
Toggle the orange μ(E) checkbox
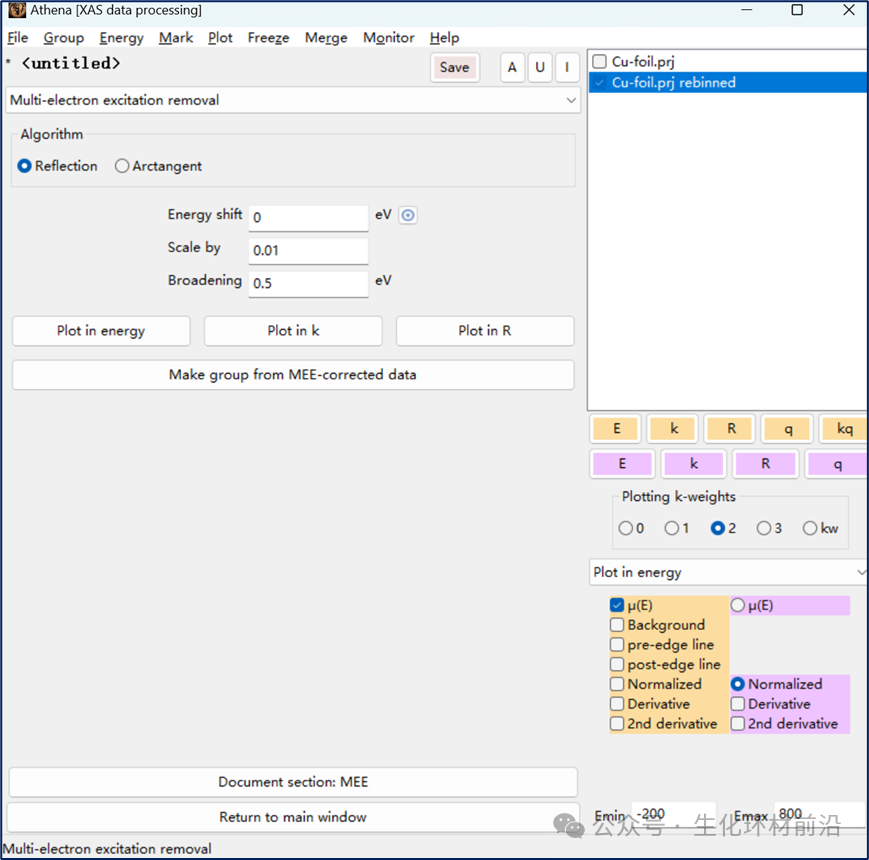(617, 605)
